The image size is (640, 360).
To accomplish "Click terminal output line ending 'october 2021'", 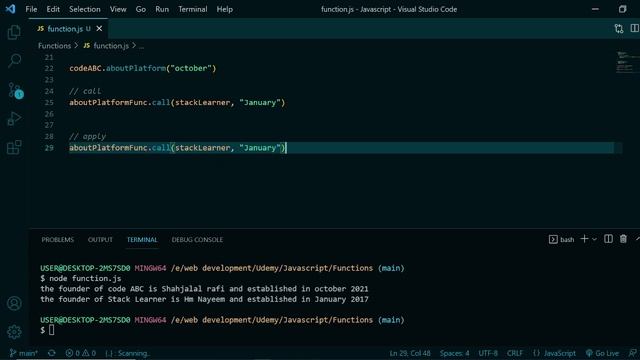I will 204,289.
